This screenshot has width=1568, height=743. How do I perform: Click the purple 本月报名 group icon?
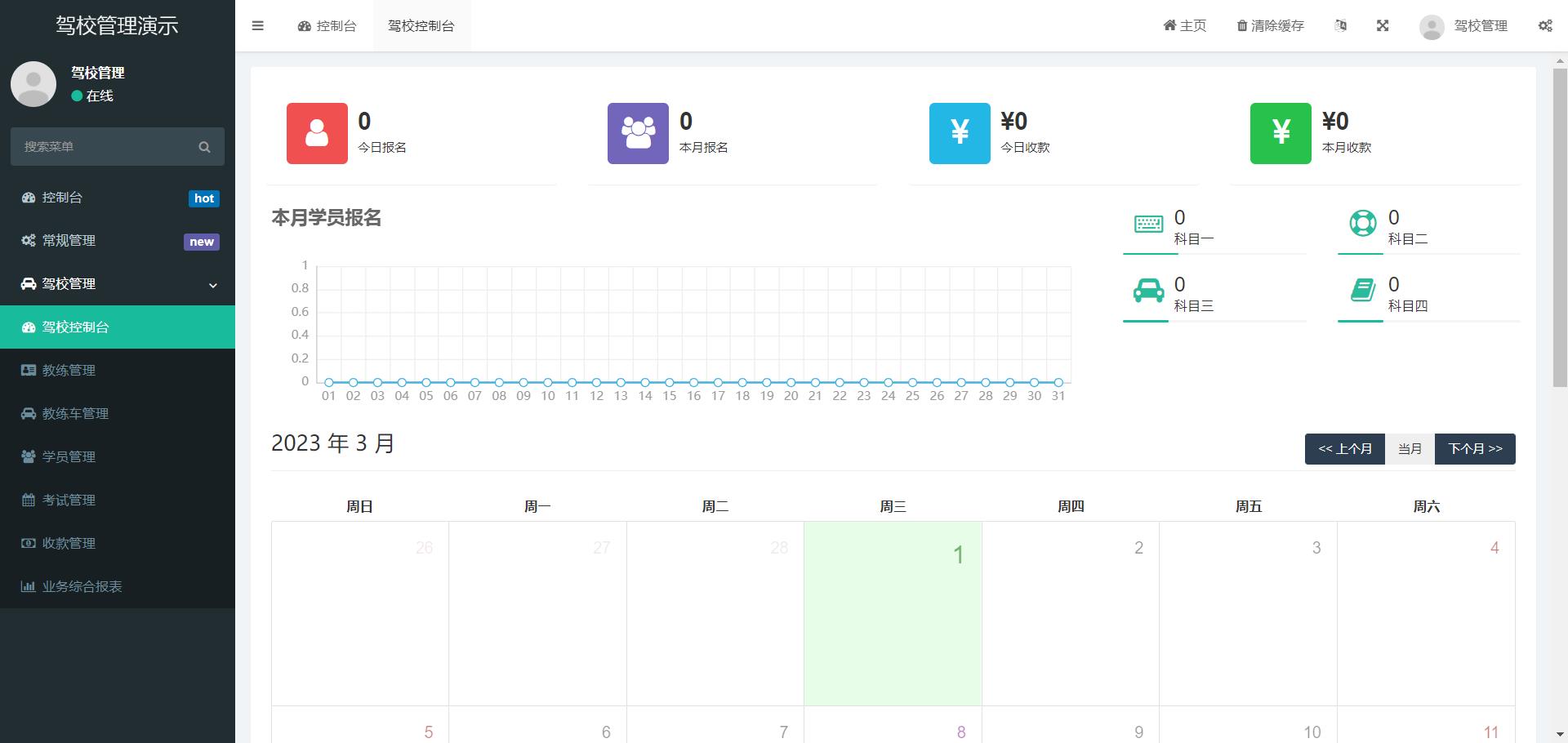(638, 133)
